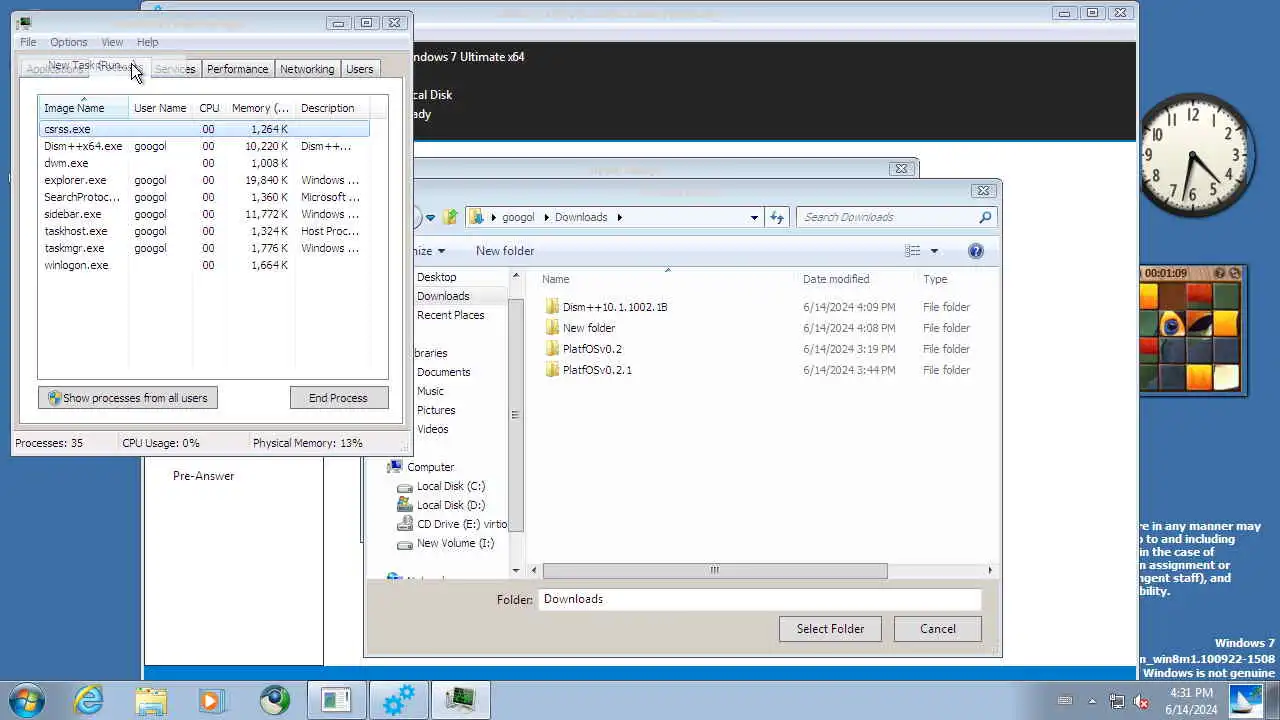Click file list scroll right arrow
The height and width of the screenshot is (720, 1280).
point(990,570)
